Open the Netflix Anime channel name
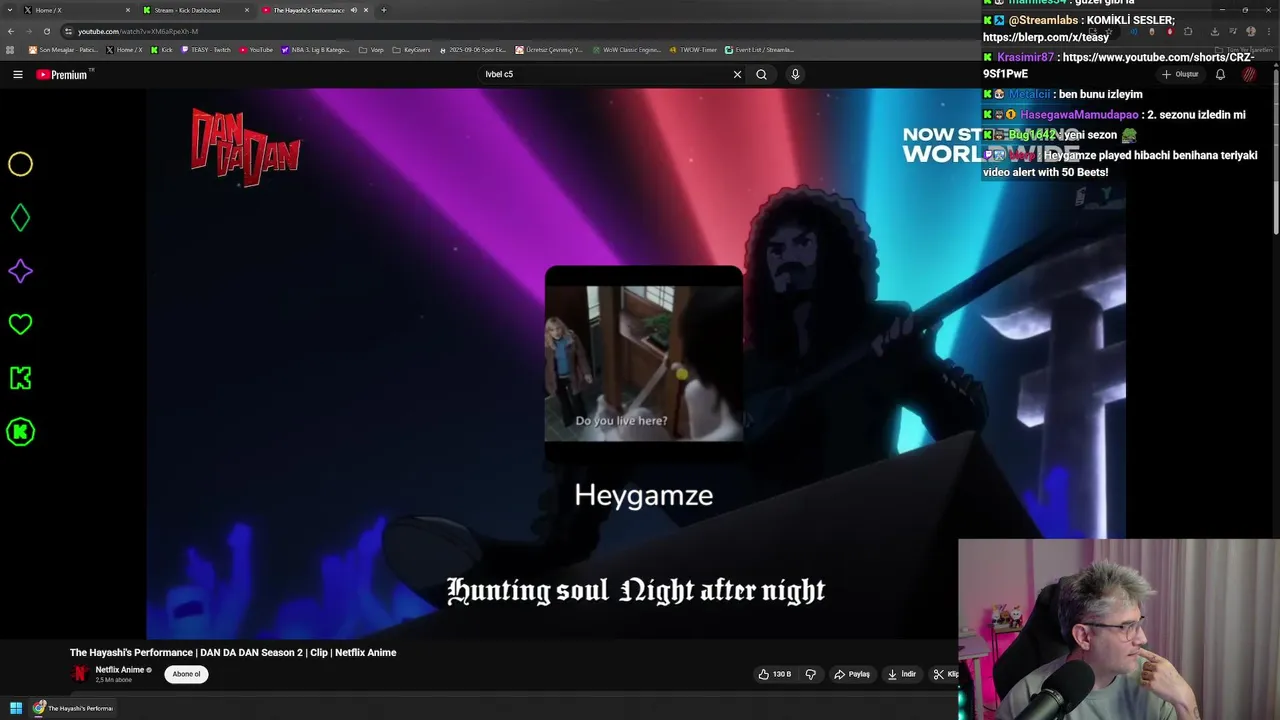The height and width of the screenshot is (720, 1280). point(120,670)
